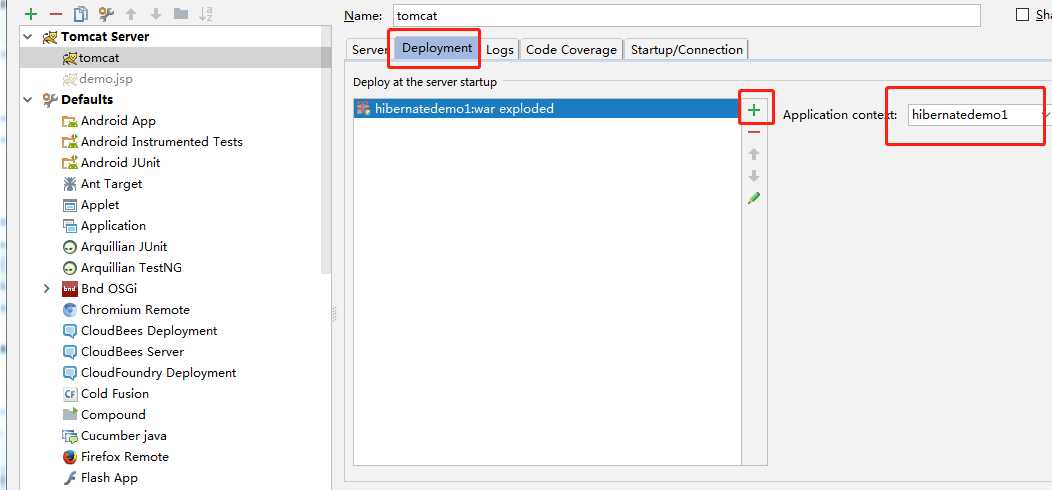1052x490 pixels.
Task: Remove deployment artifact with red minus button
Action: pos(754,132)
